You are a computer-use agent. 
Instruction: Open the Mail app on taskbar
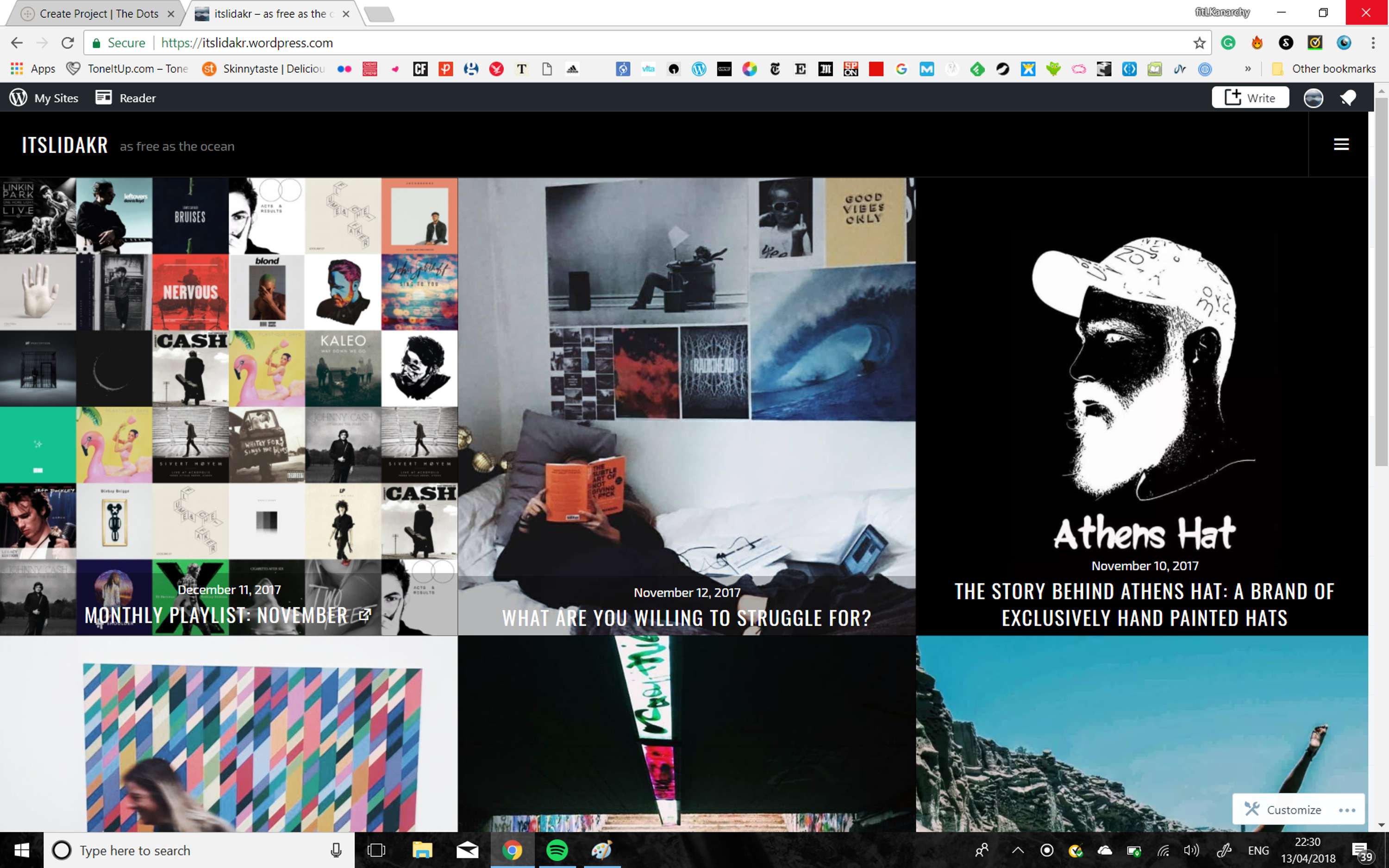467,850
